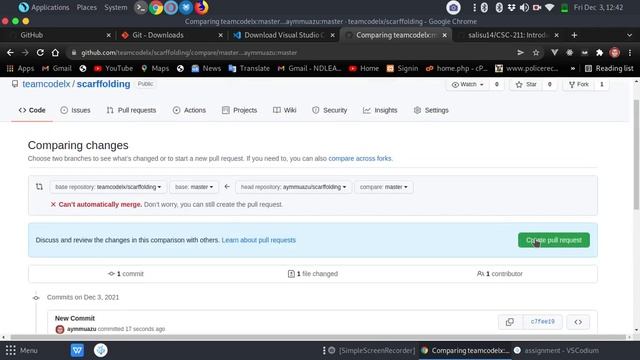Screen dimensions: 640x360
Task: Launch the terminal icon in the top panel
Action: [141, 7]
